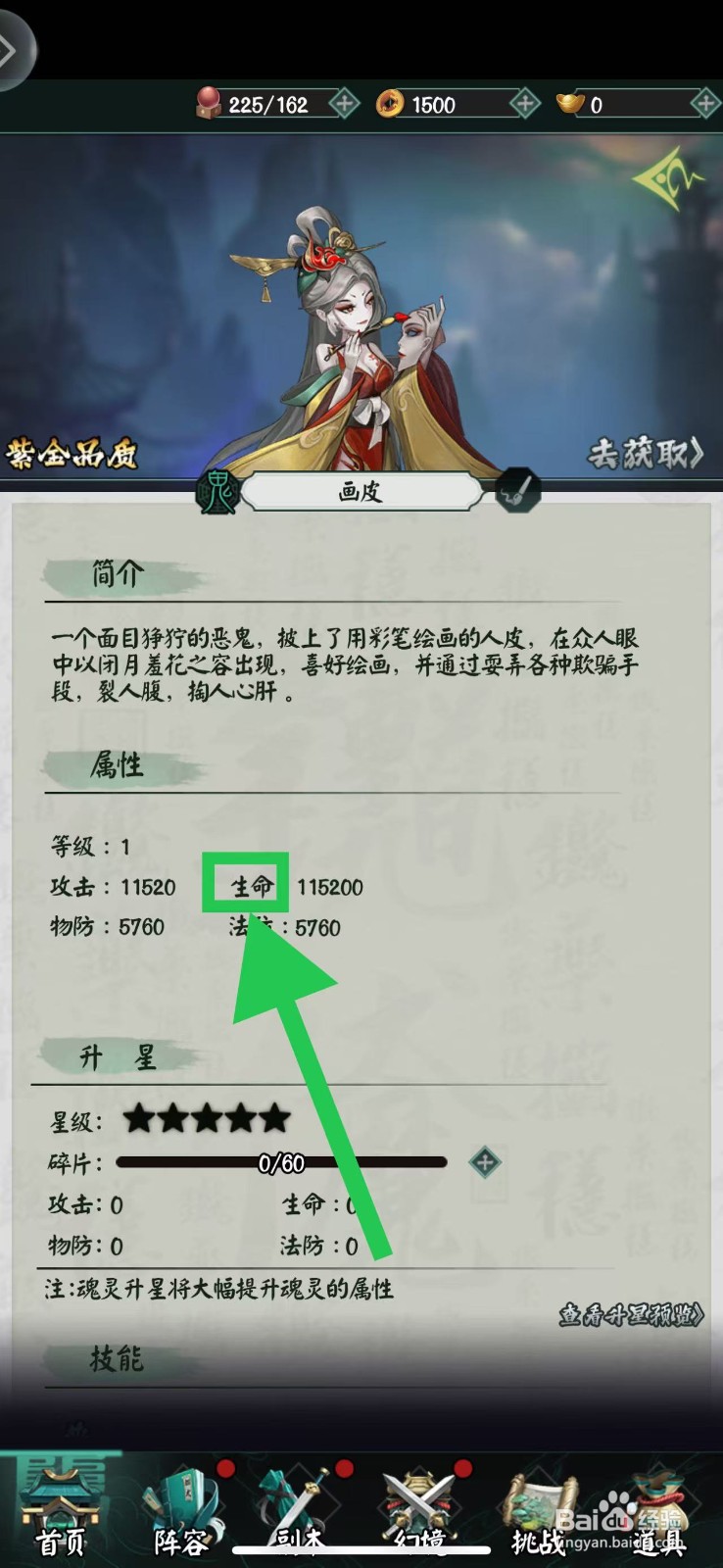The width and height of the screenshot is (723, 1568).
Task: Tap the gold ingot currency icon
Action: [x=570, y=102]
